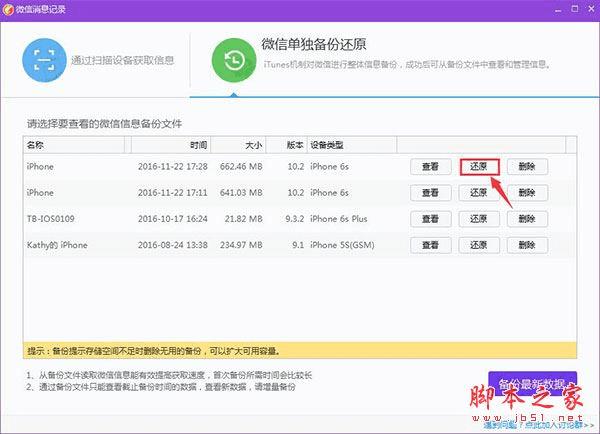Click the yellow 提示 storage tip banner
Viewport: 600px width, 434px height.
300,351
